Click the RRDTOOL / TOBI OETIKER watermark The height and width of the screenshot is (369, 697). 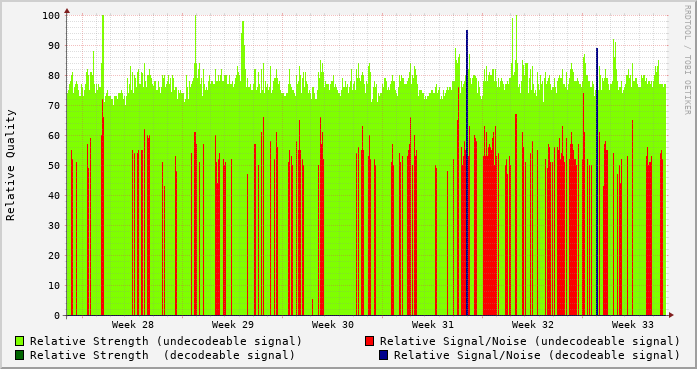(x=687, y=60)
